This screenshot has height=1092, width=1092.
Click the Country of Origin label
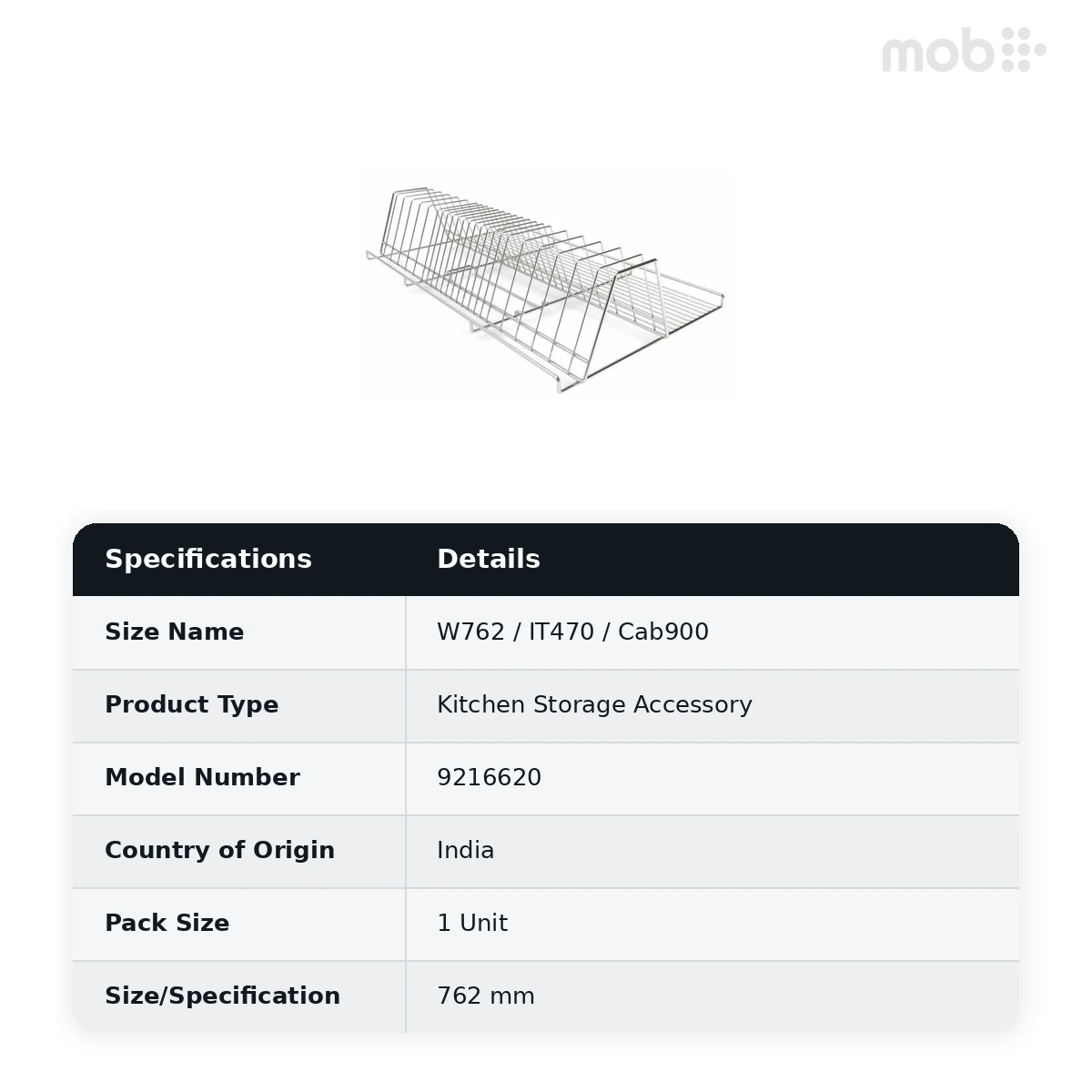point(220,851)
